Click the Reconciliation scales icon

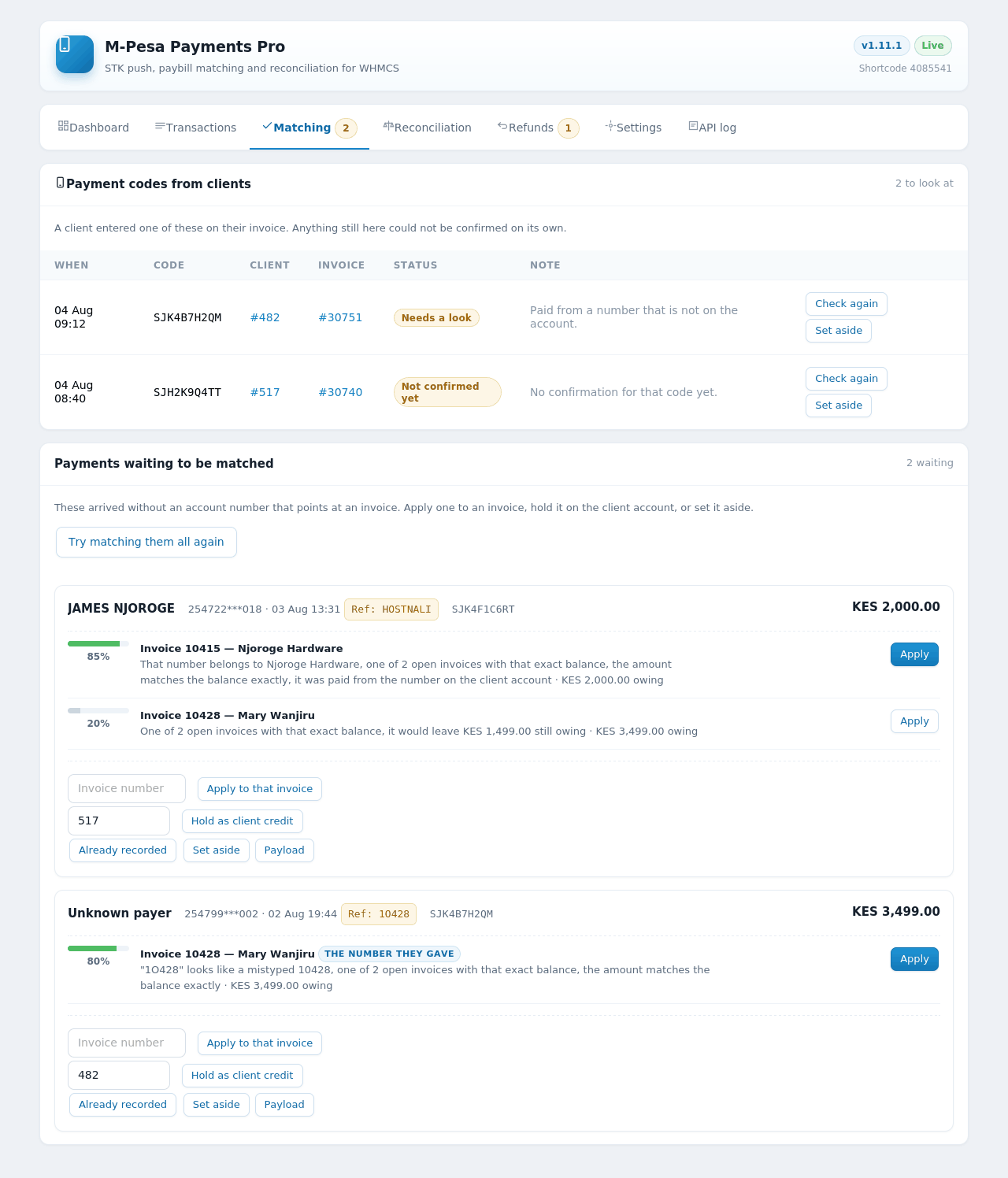(388, 126)
